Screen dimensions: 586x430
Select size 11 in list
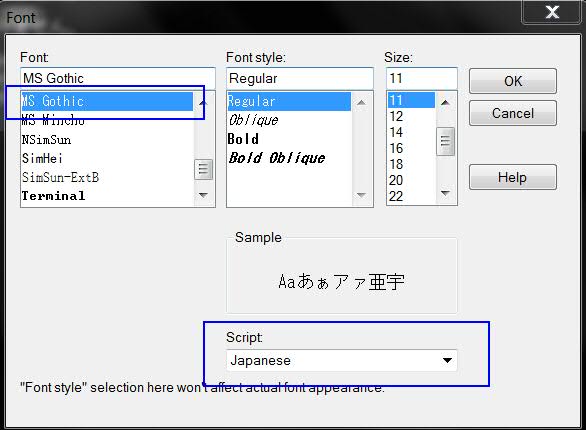pyautogui.click(x=411, y=100)
